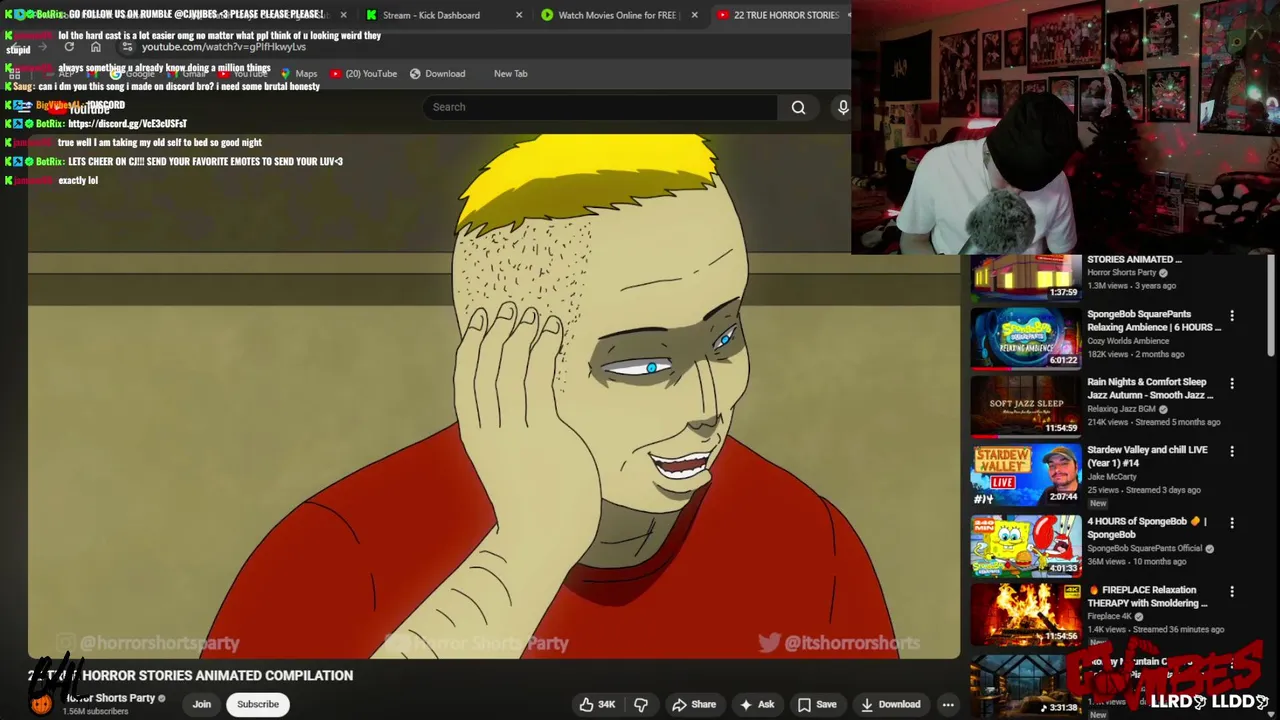Open Horror Shorts Party channel name link
The width and height of the screenshot is (1280, 720).
click(110, 698)
